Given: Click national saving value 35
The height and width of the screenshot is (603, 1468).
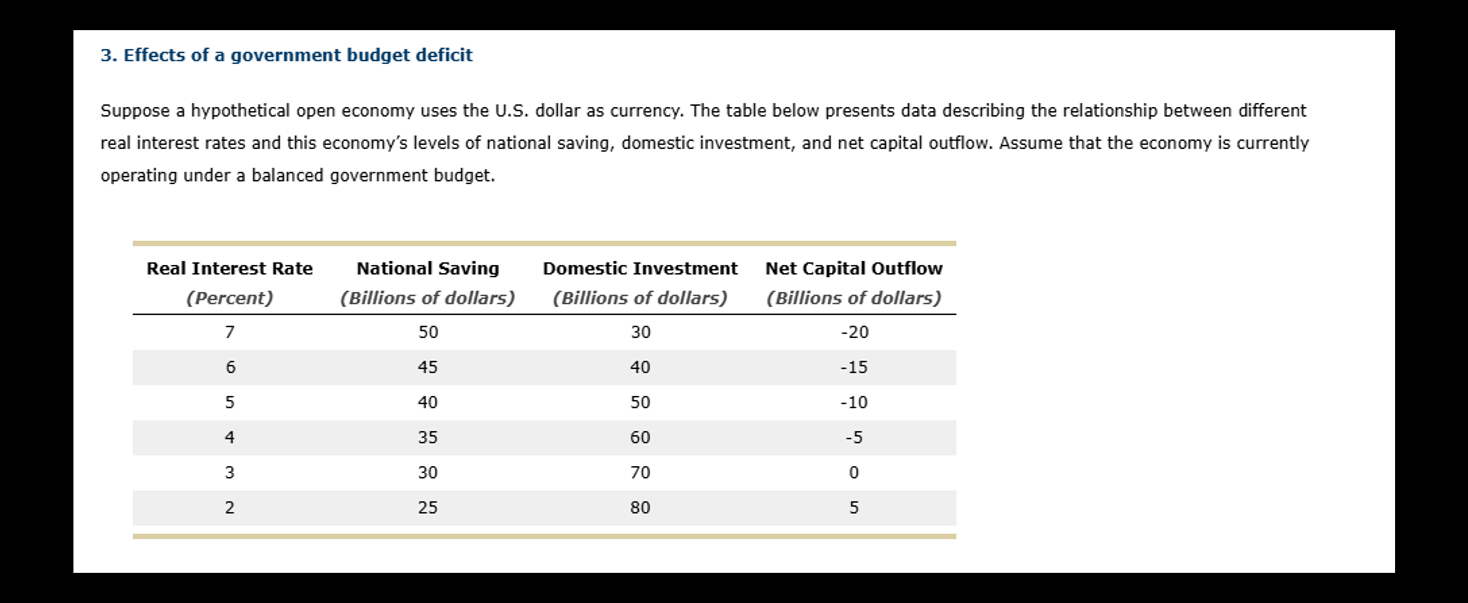Looking at the screenshot, I should pos(428,437).
